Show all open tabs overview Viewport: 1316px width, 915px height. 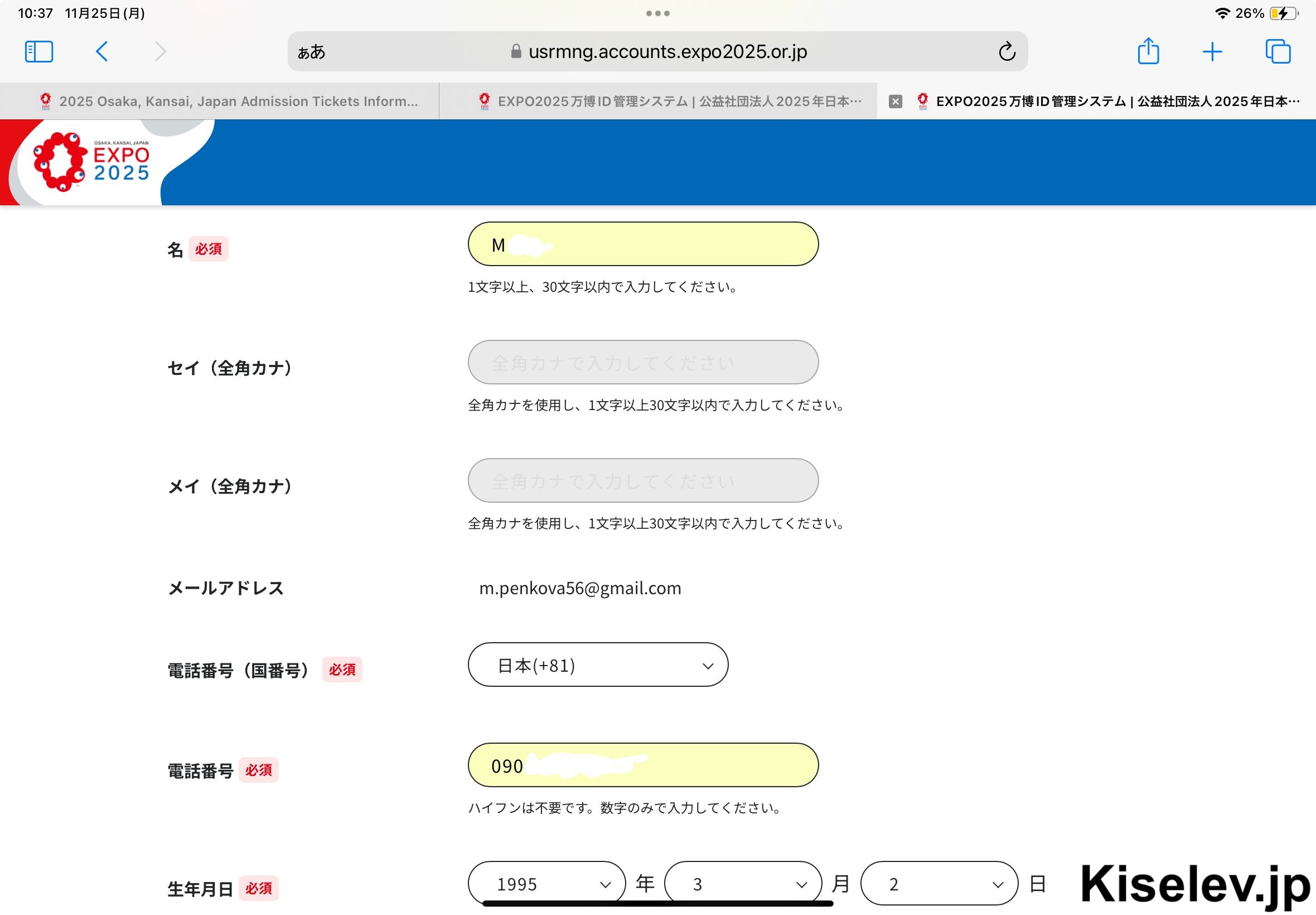(x=1278, y=51)
